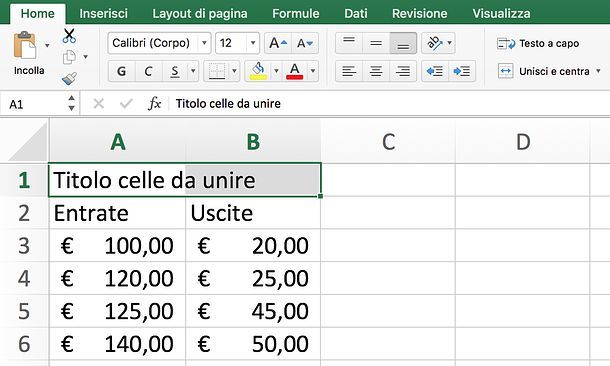The height and width of the screenshot is (366, 610).
Task: Align text left
Action: pyautogui.click(x=349, y=71)
